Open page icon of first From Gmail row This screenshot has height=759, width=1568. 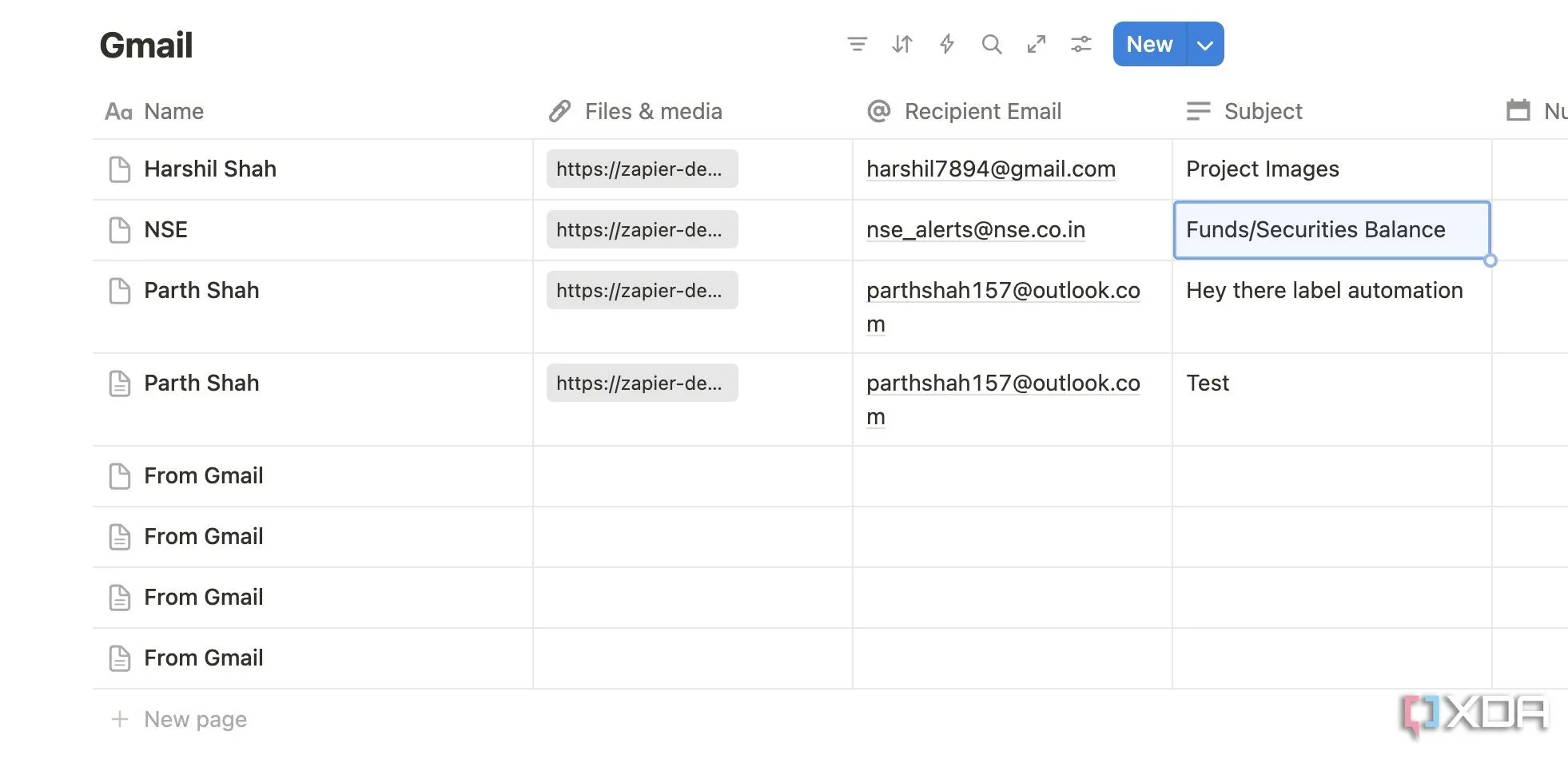coord(119,476)
